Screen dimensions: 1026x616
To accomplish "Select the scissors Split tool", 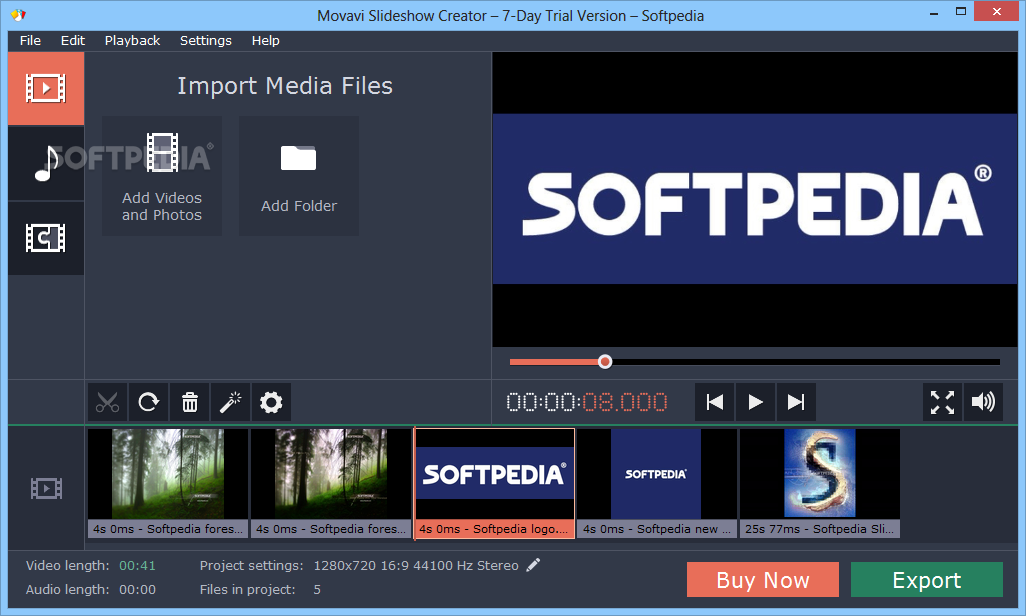I will point(107,402).
